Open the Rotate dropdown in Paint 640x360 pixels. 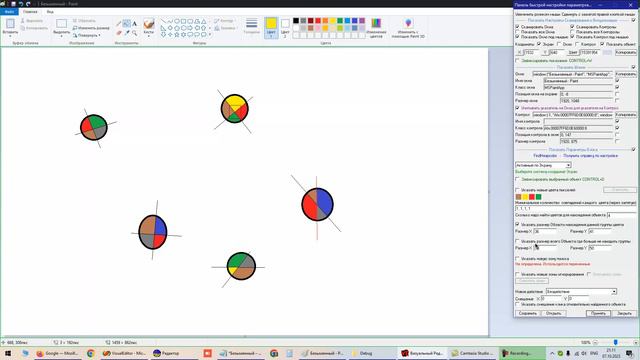tap(87, 36)
